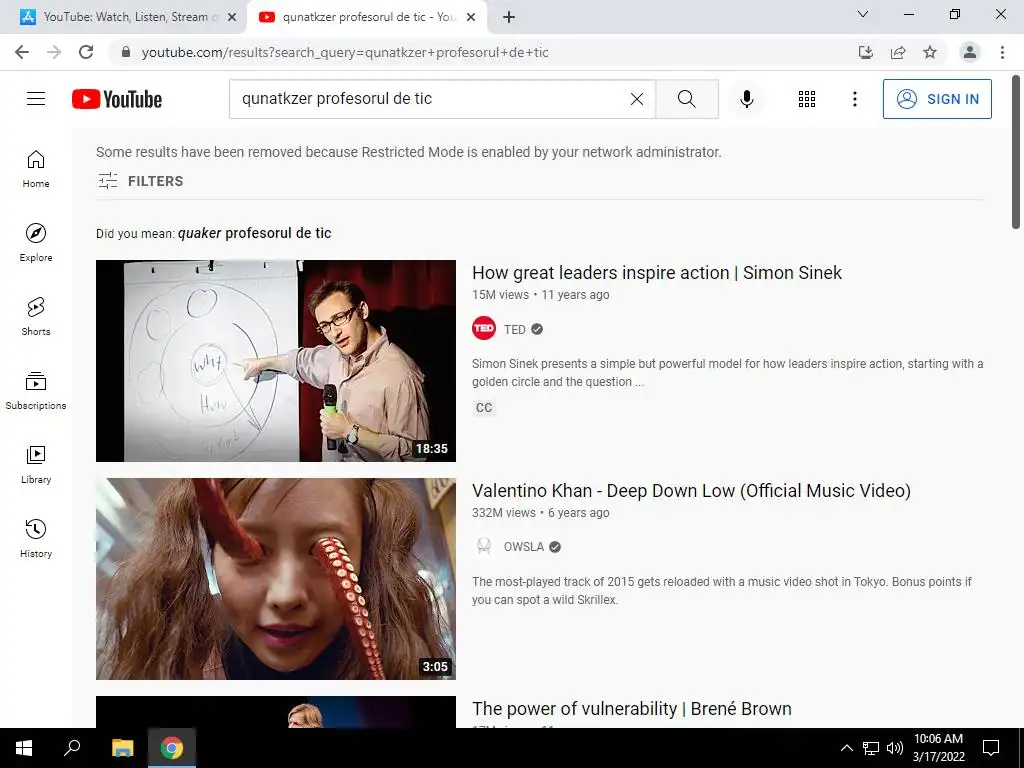This screenshot has height=768, width=1024.
Task: Bookmark this page with the star
Action: 930,52
